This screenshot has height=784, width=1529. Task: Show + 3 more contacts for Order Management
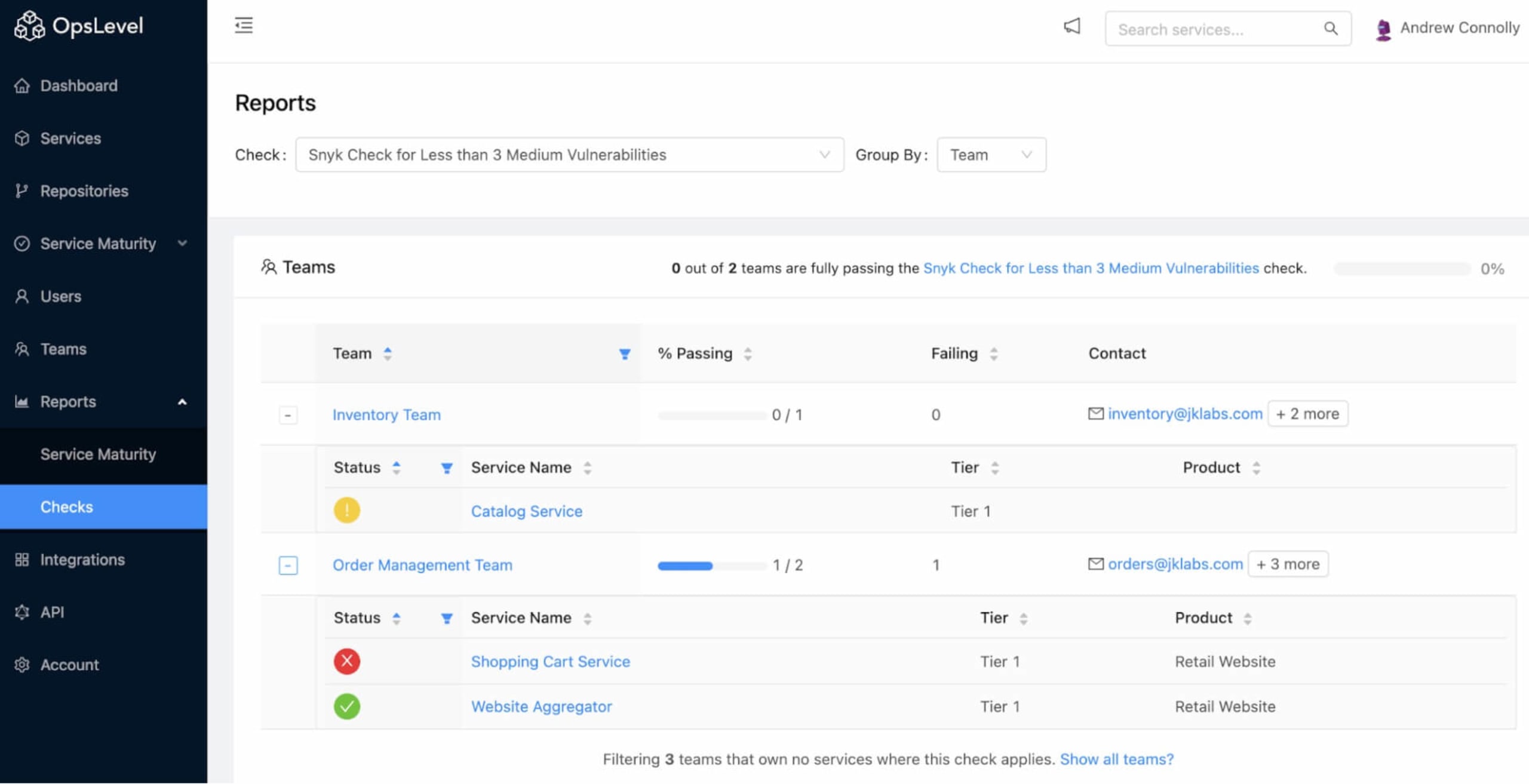1288,564
